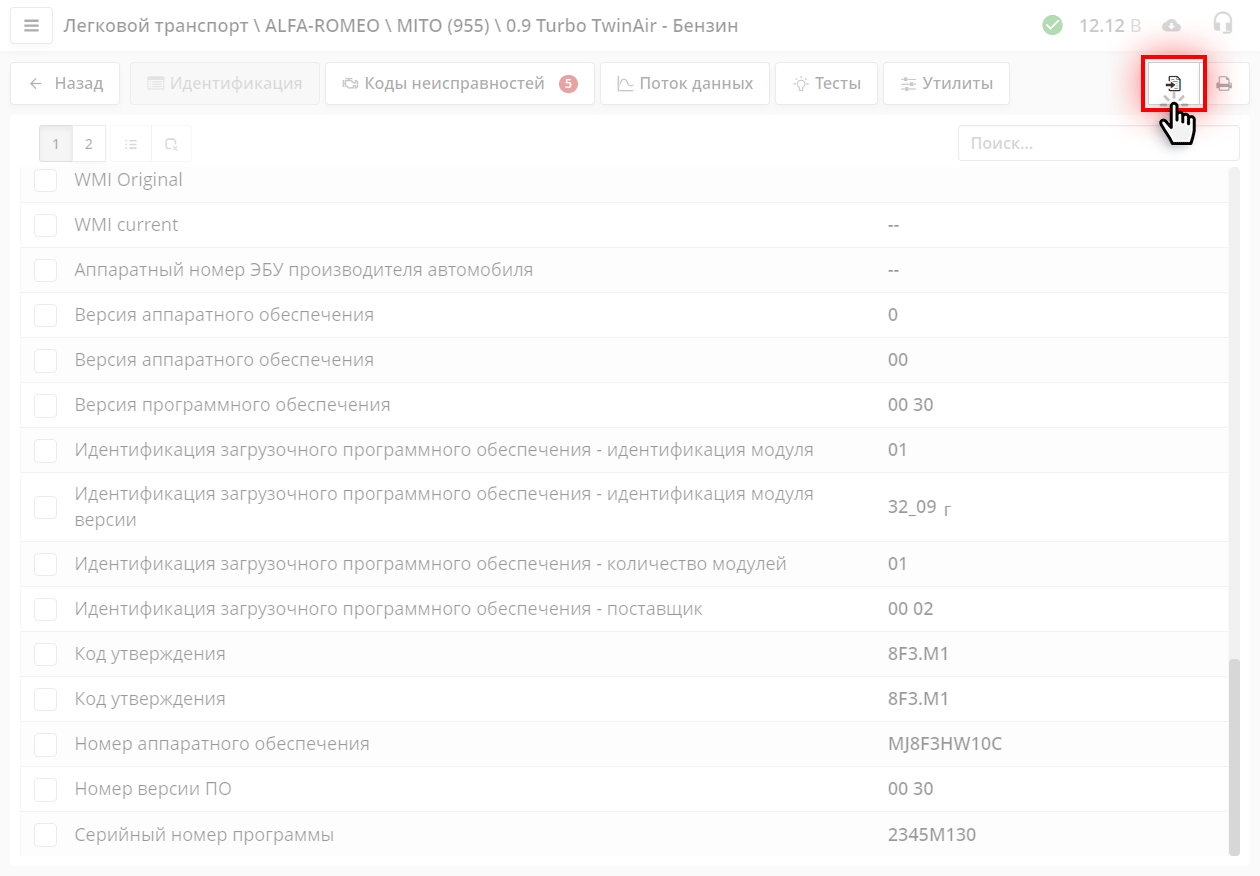Click the Назад button
1260x876 pixels.
pos(64,83)
